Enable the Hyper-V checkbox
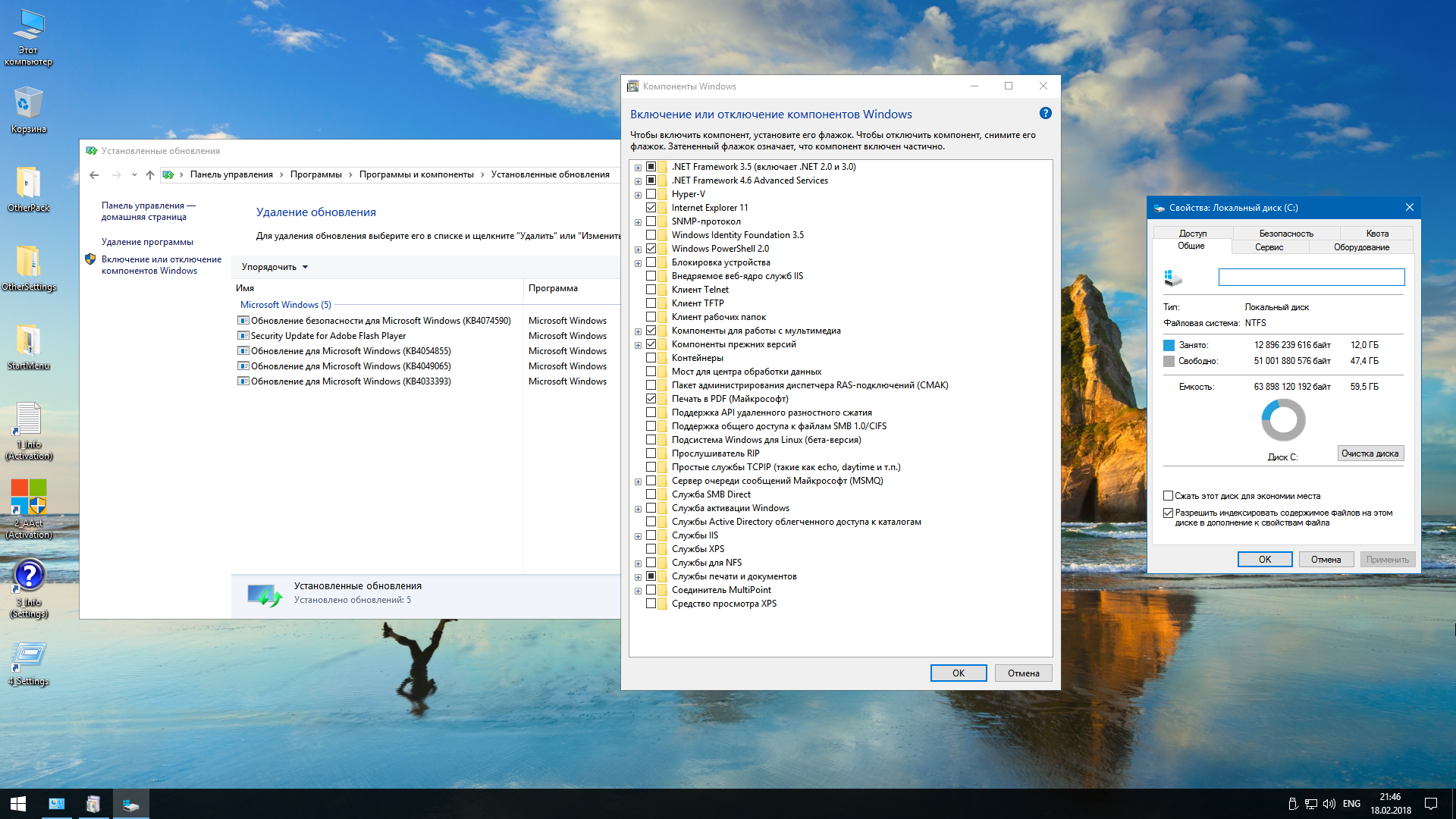The image size is (1456, 819). coord(651,194)
